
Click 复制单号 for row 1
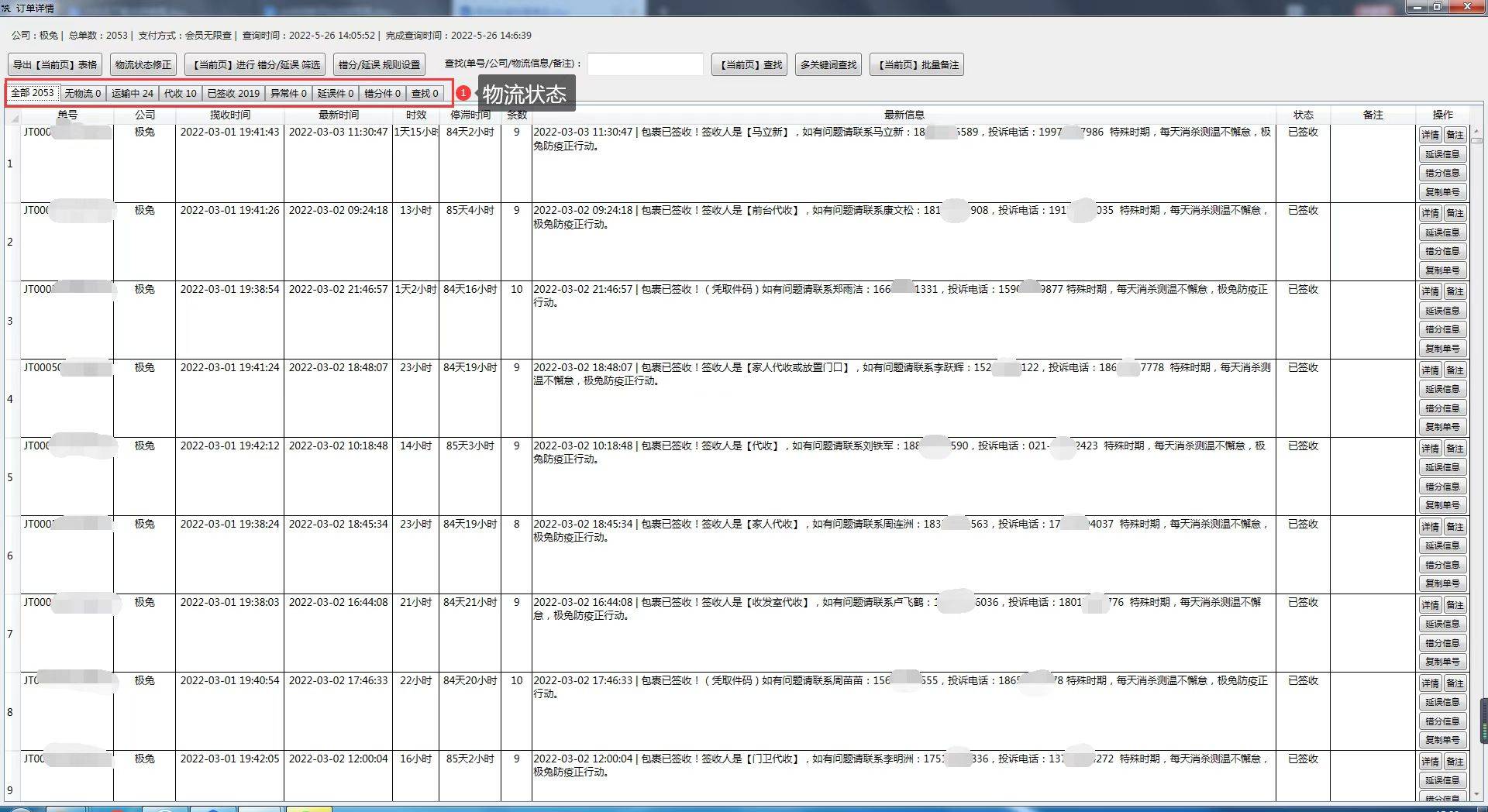point(1442,192)
